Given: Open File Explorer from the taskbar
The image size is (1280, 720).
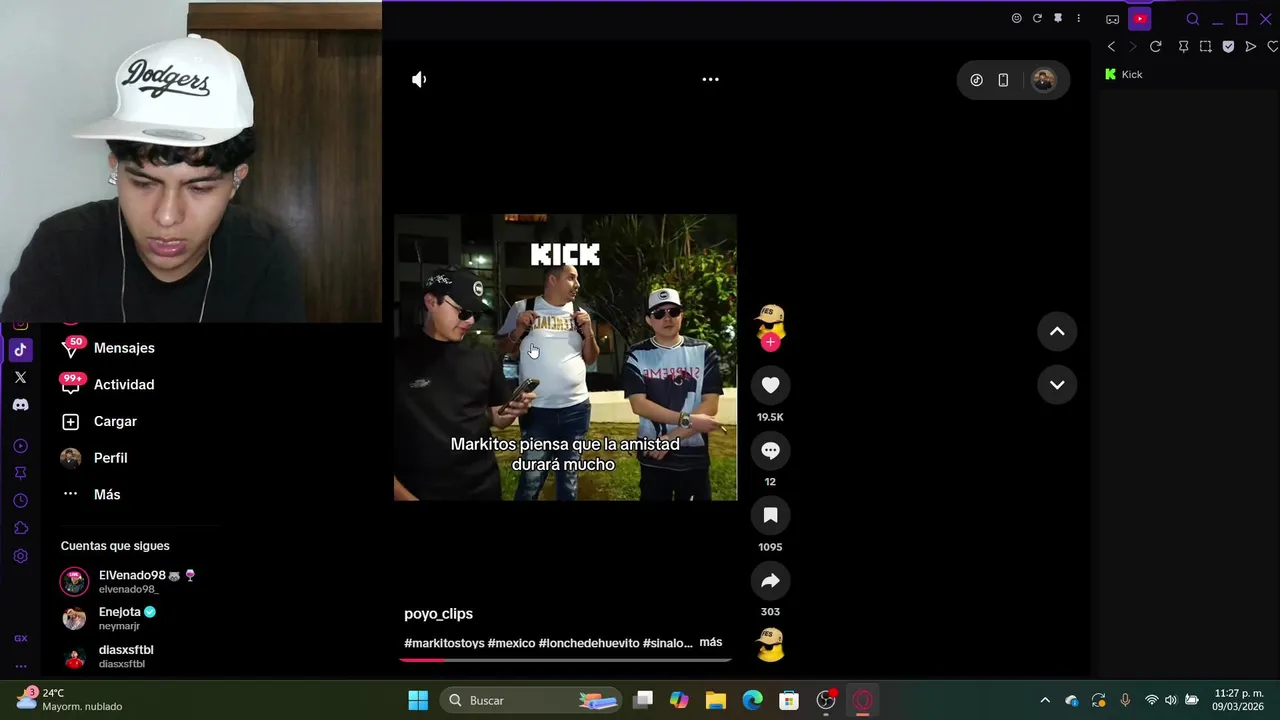Looking at the screenshot, I should (716, 700).
